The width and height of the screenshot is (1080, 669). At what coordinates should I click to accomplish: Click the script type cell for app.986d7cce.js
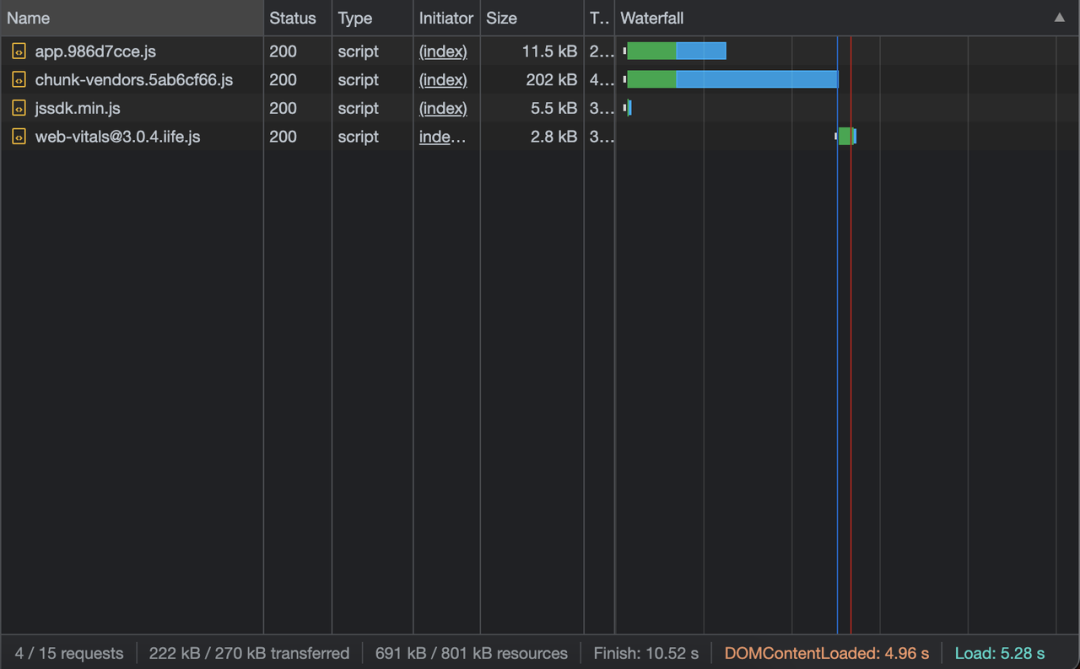click(x=358, y=51)
